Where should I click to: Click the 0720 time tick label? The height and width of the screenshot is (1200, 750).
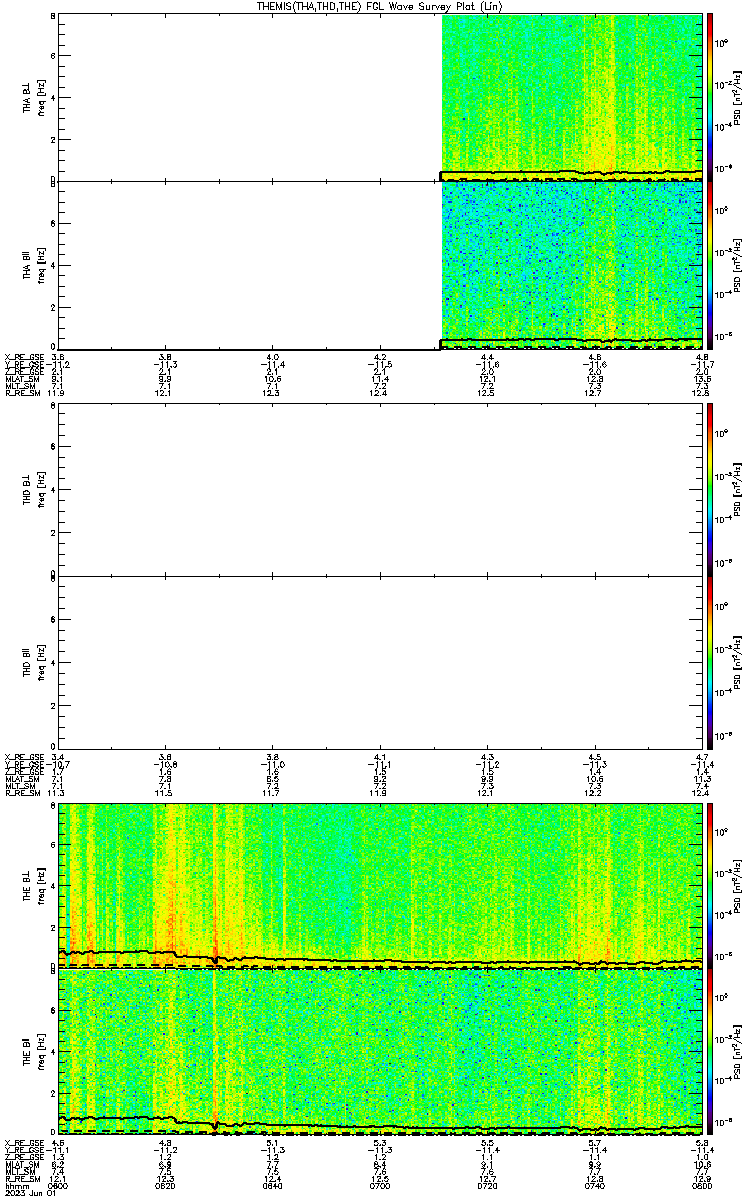pos(488,1186)
